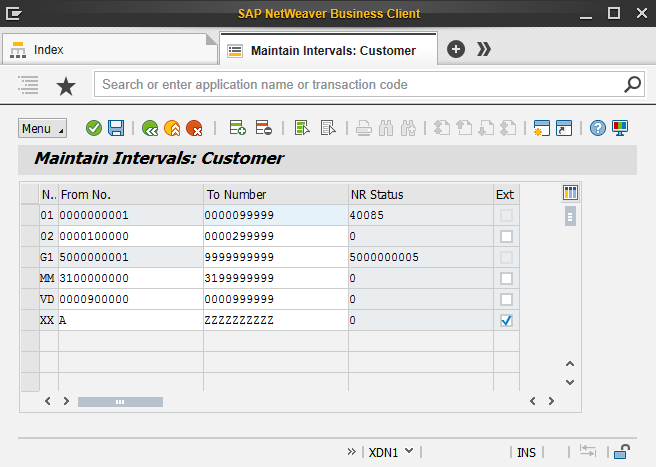The height and width of the screenshot is (467, 656).
Task: Create a new session window icon
Action: tap(541, 128)
